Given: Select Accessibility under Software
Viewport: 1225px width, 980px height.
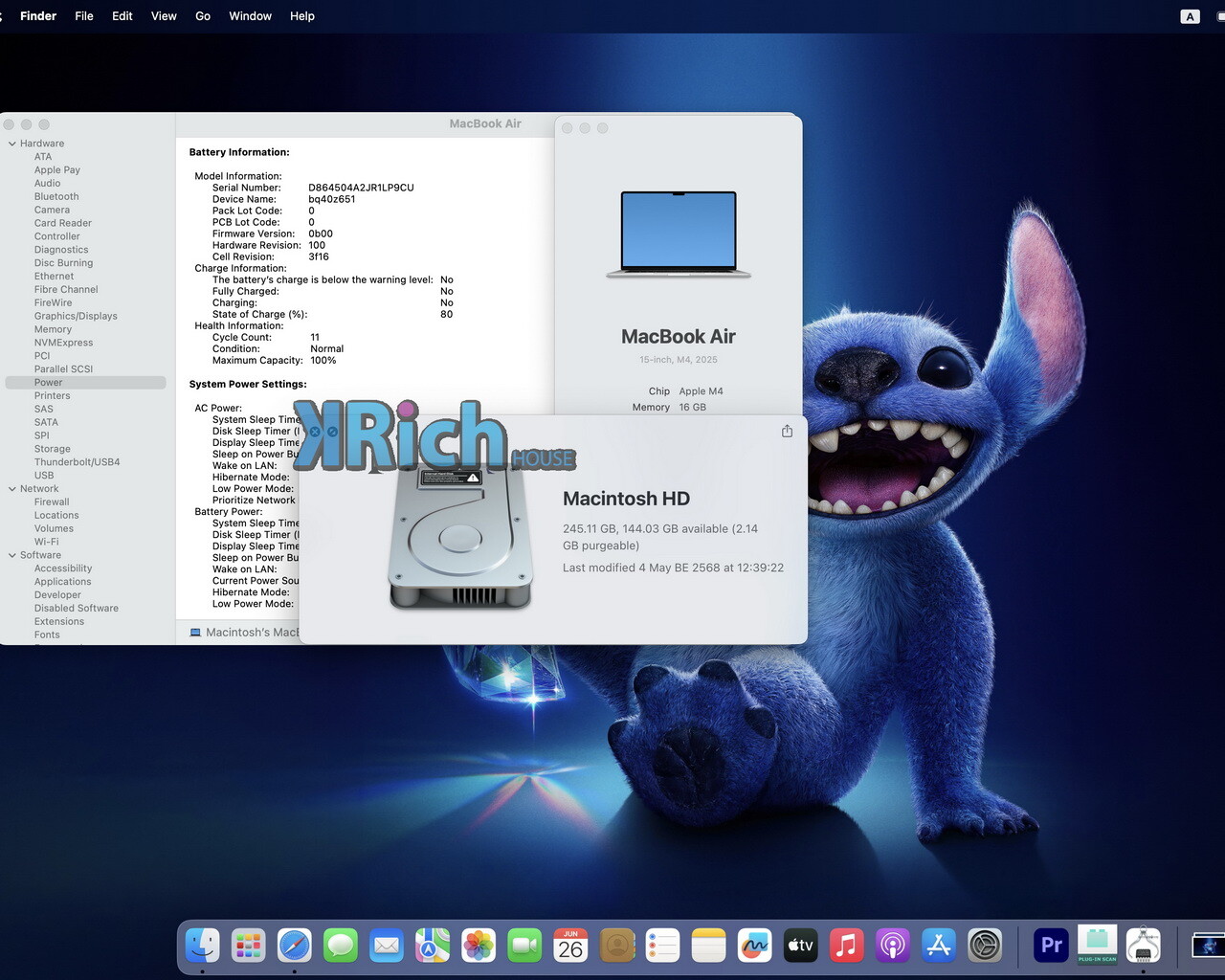Looking at the screenshot, I should pyautogui.click(x=63, y=568).
